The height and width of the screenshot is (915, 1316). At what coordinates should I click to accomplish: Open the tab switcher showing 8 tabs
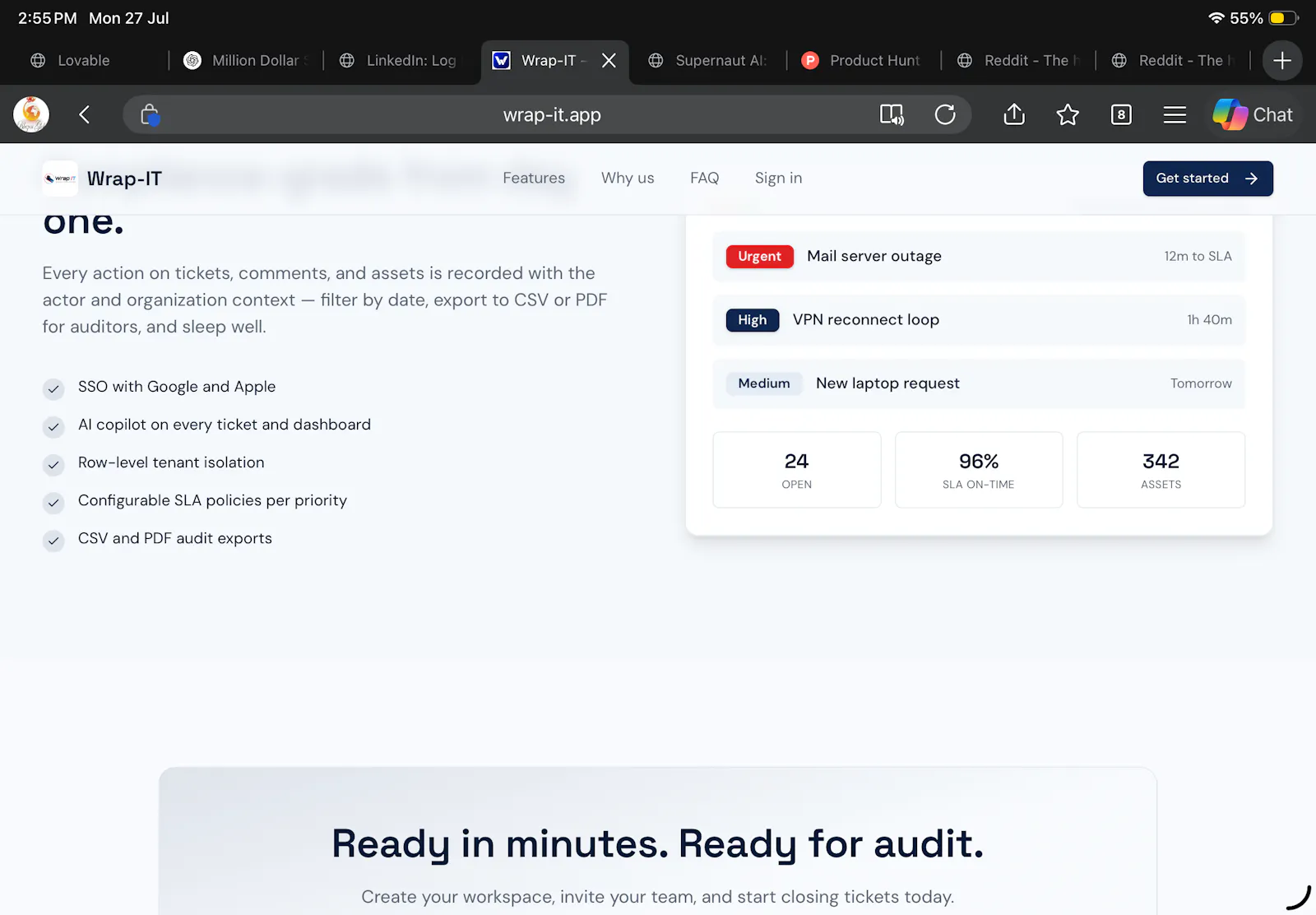[1121, 114]
